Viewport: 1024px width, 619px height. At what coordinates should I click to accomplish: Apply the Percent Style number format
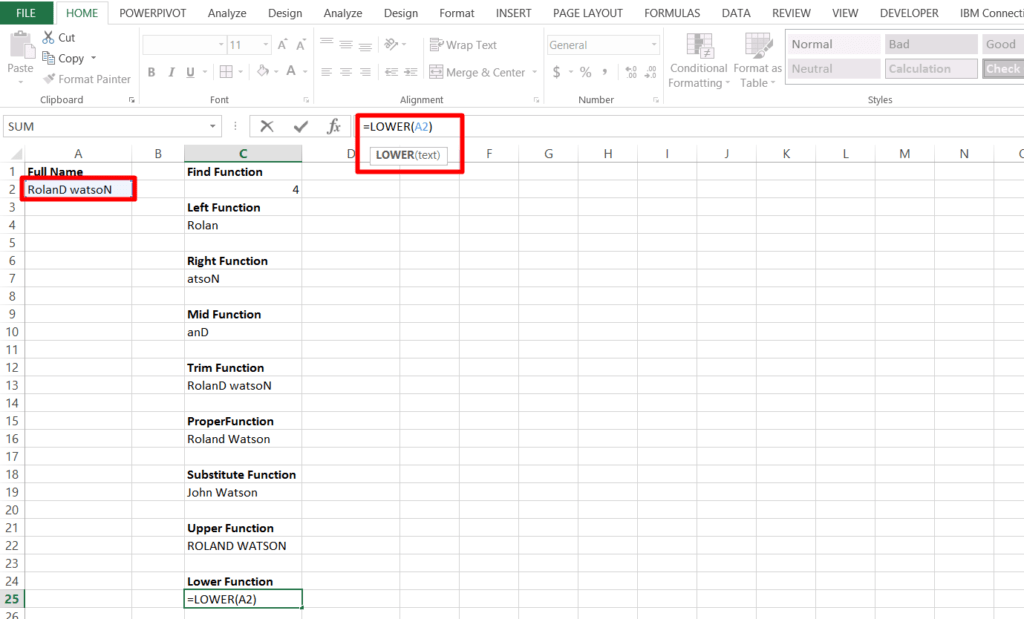(x=586, y=72)
